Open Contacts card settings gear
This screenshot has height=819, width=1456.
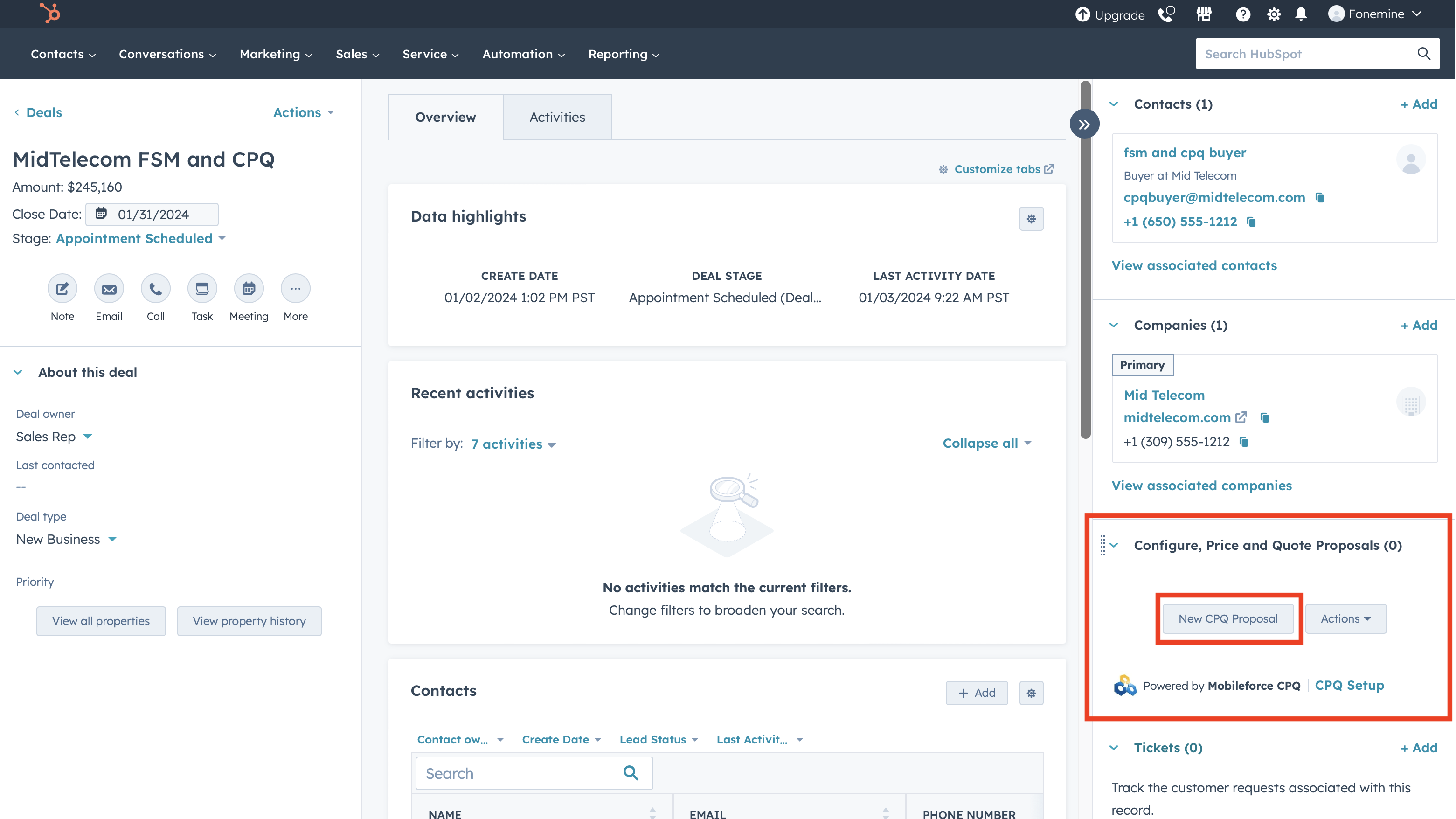click(1031, 693)
